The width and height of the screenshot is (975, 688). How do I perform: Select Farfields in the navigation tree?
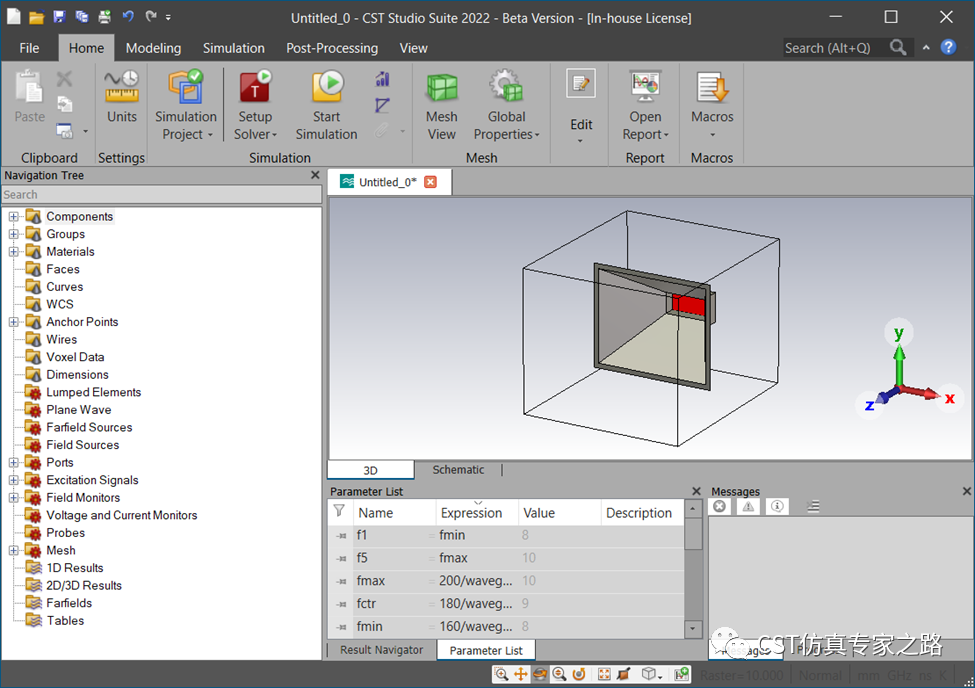[69, 603]
